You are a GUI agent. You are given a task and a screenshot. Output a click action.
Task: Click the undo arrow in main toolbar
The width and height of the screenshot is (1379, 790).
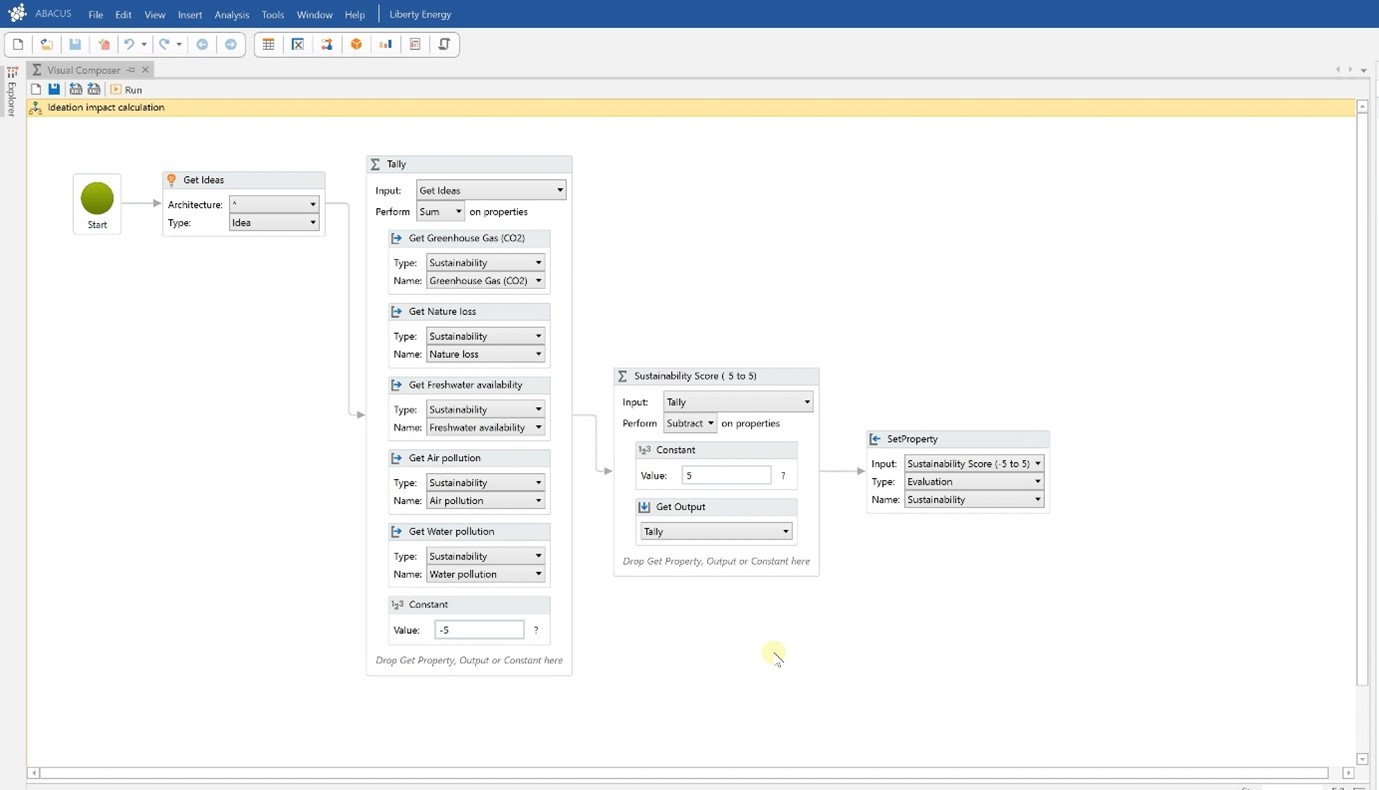128,44
